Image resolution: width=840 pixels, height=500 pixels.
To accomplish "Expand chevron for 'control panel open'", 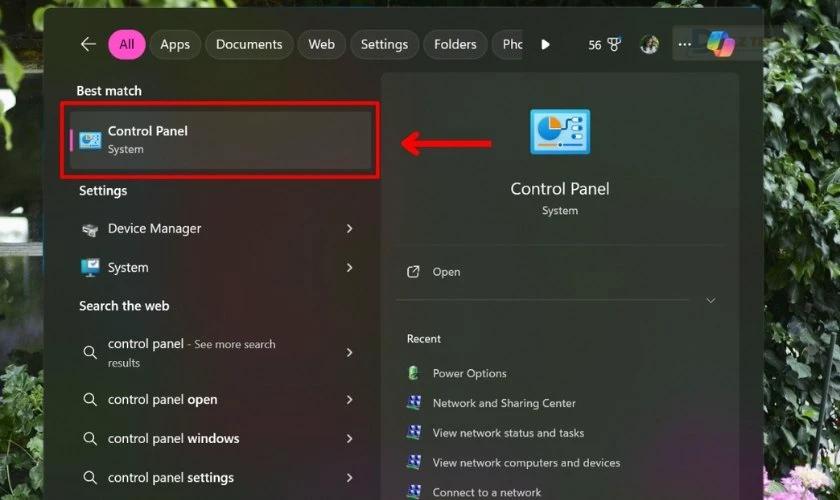I will (x=350, y=400).
